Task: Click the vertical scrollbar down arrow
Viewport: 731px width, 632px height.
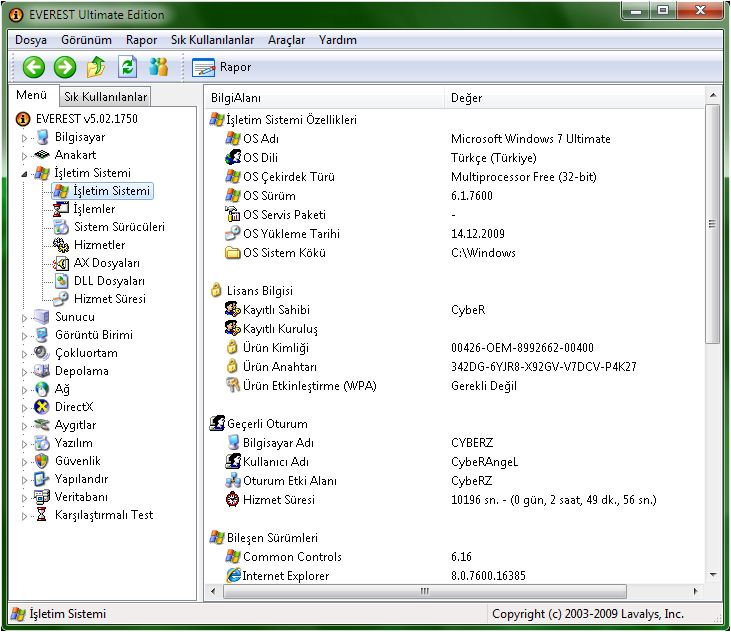Action: 713,575
